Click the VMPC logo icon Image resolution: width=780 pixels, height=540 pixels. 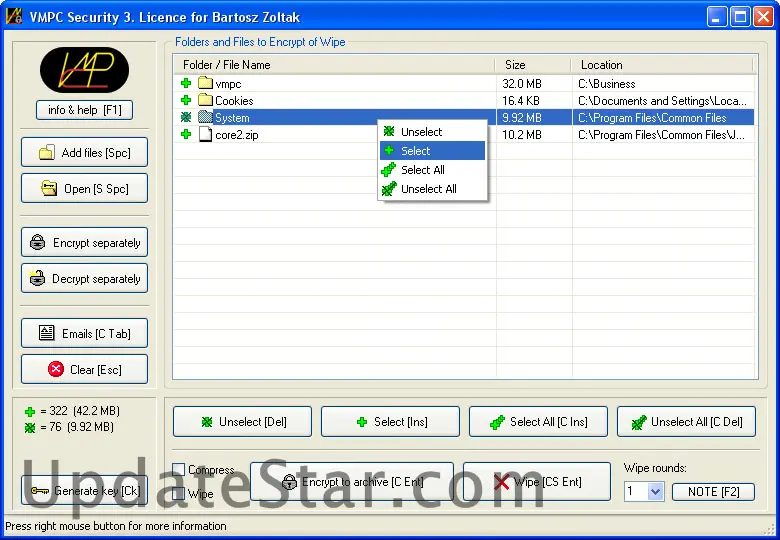[84, 70]
